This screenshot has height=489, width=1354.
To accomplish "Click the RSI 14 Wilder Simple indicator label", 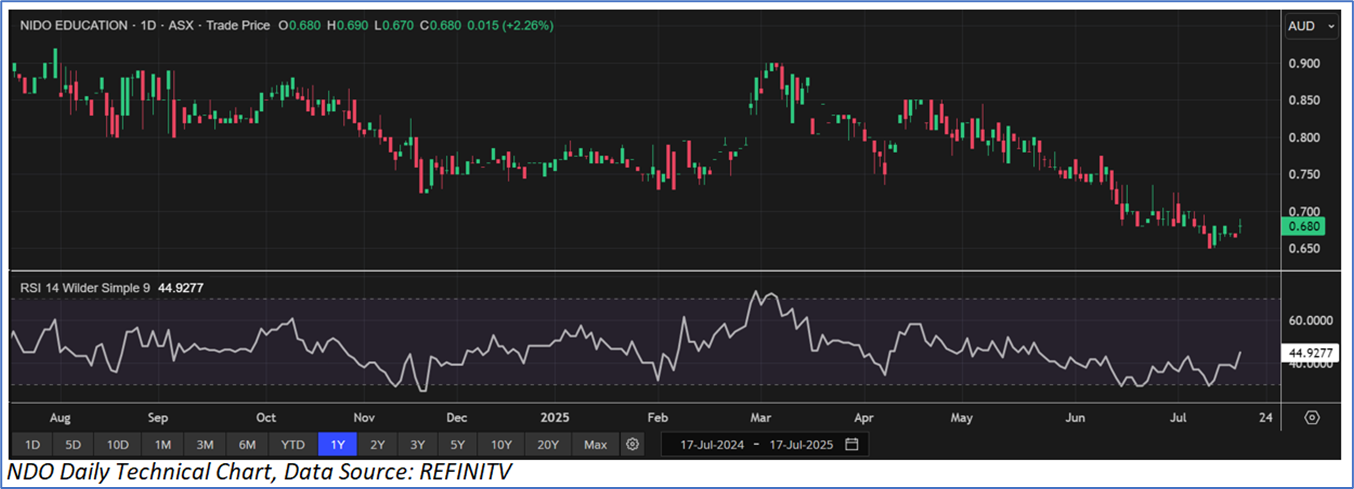I will coord(85,288).
